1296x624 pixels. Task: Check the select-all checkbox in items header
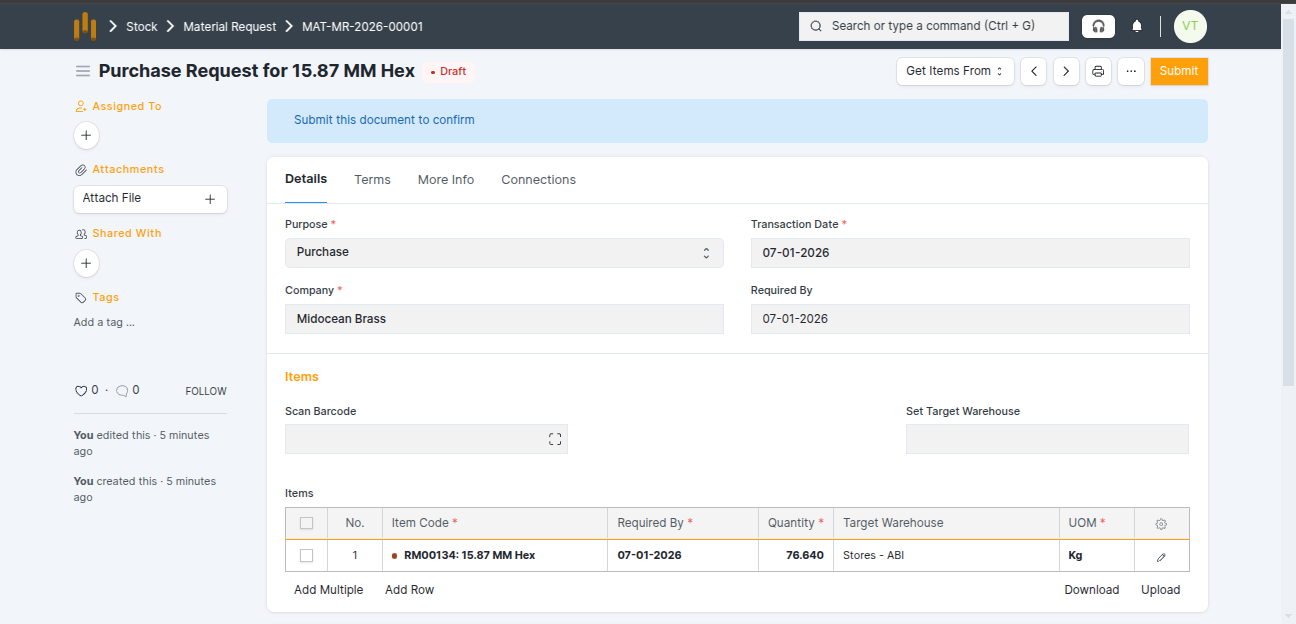point(307,523)
